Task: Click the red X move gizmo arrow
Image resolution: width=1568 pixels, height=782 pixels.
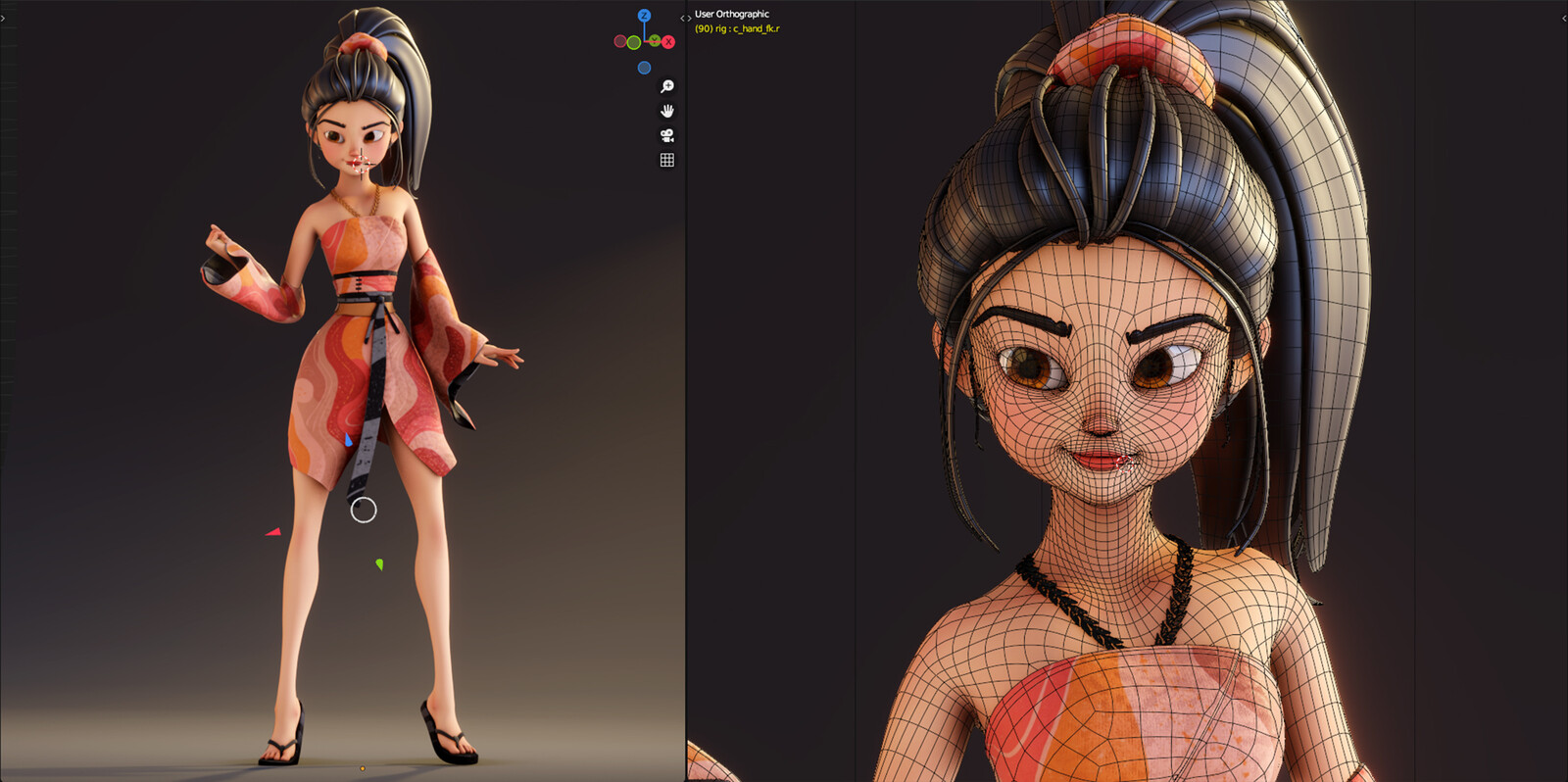Action: [273, 532]
